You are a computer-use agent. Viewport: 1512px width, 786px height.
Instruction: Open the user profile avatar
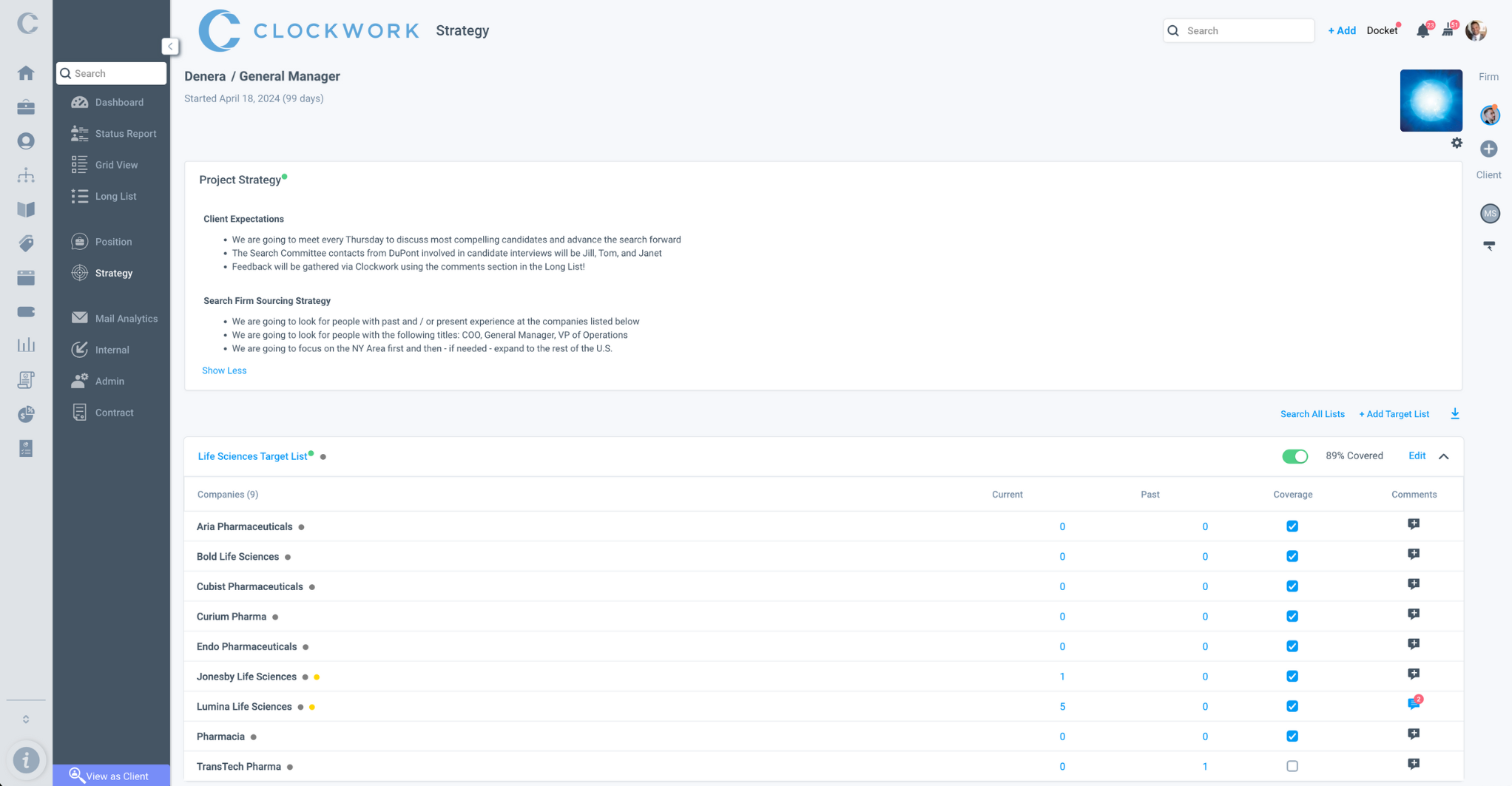(1476, 30)
